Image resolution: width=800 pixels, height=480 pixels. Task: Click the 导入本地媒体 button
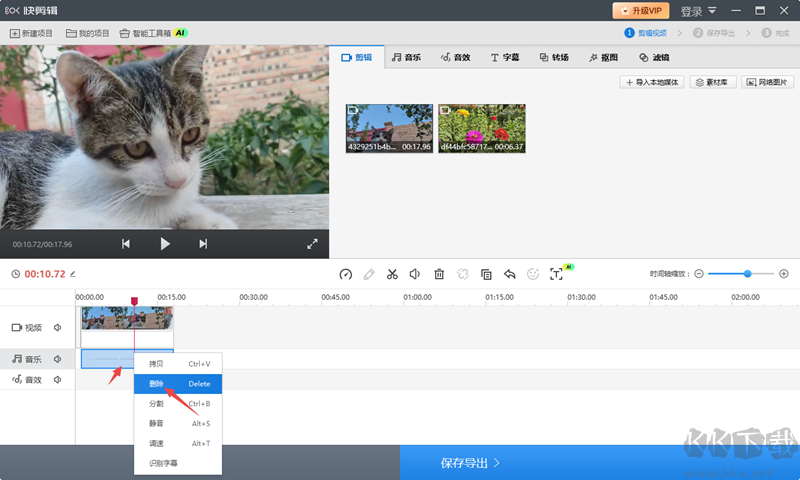(652, 82)
